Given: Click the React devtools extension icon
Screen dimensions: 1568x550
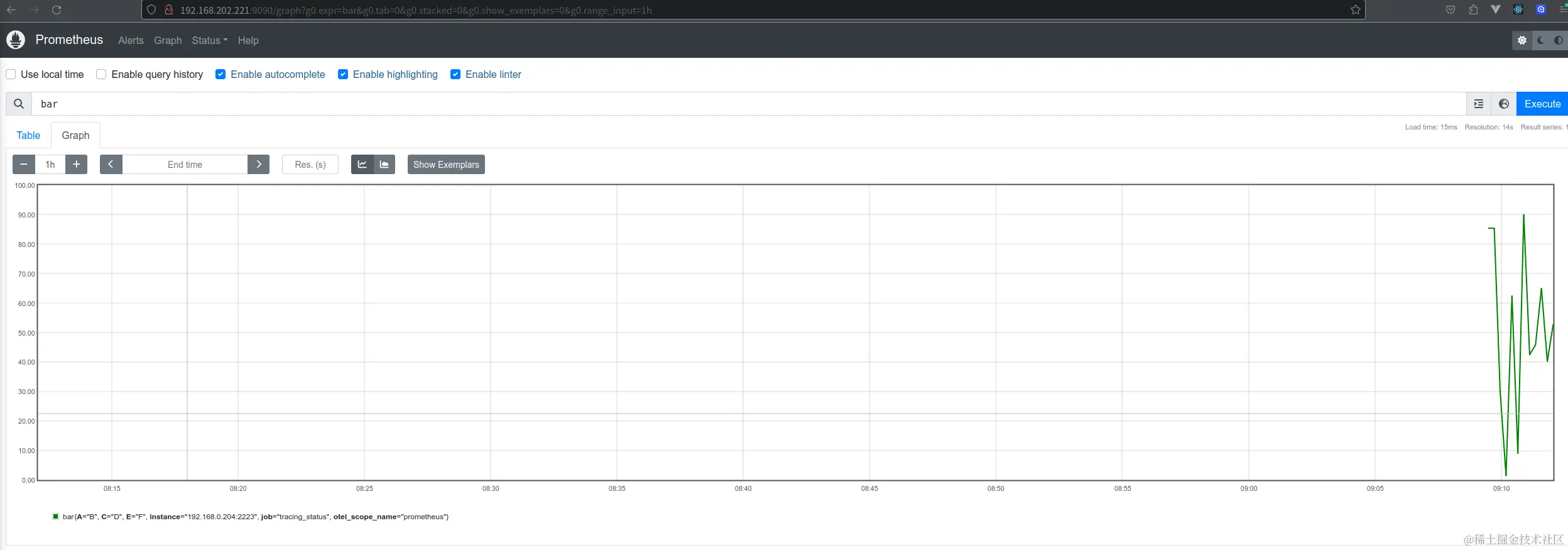Looking at the screenshot, I should [1518, 9].
